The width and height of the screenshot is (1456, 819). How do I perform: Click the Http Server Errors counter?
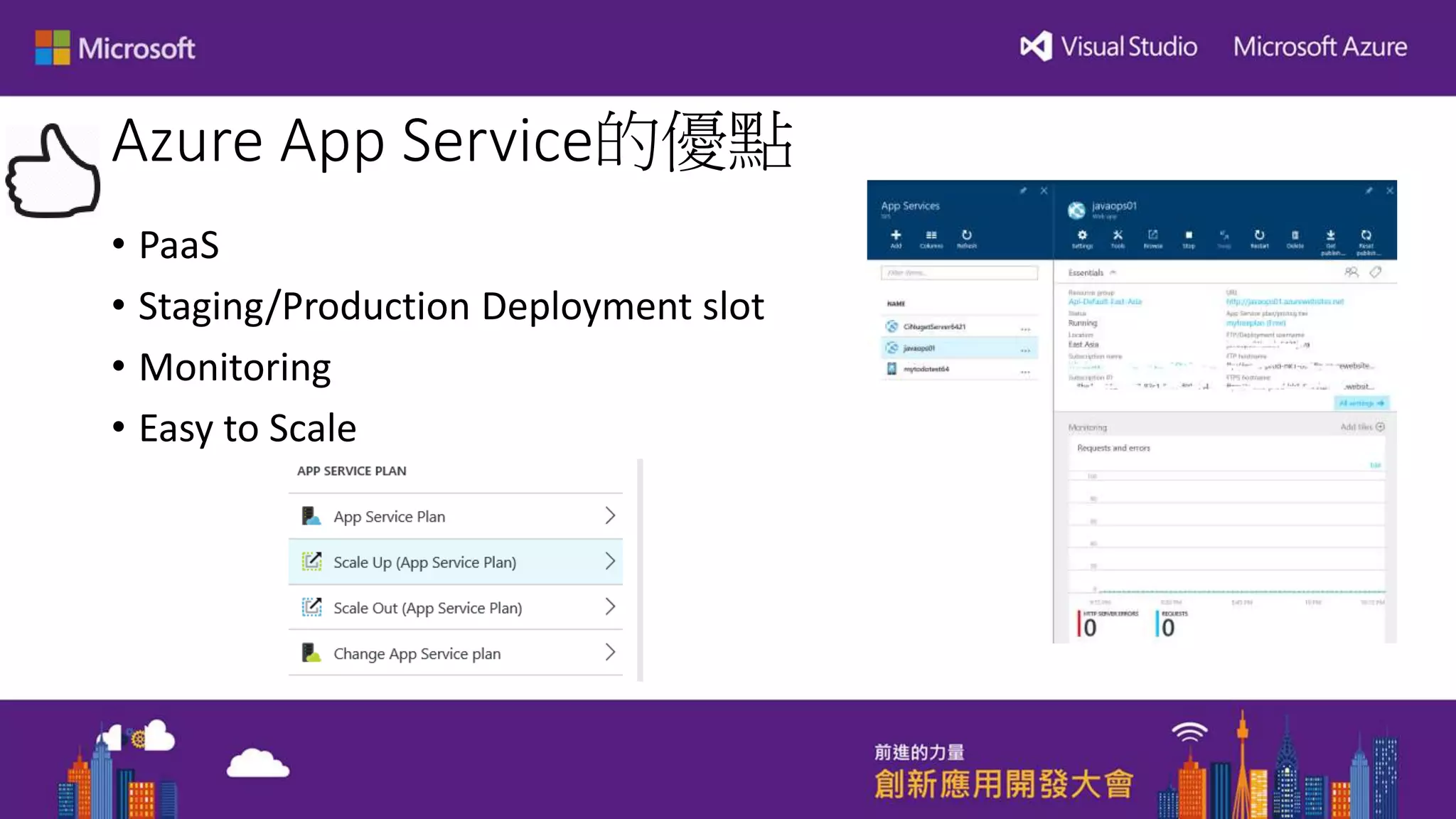coord(1108,623)
